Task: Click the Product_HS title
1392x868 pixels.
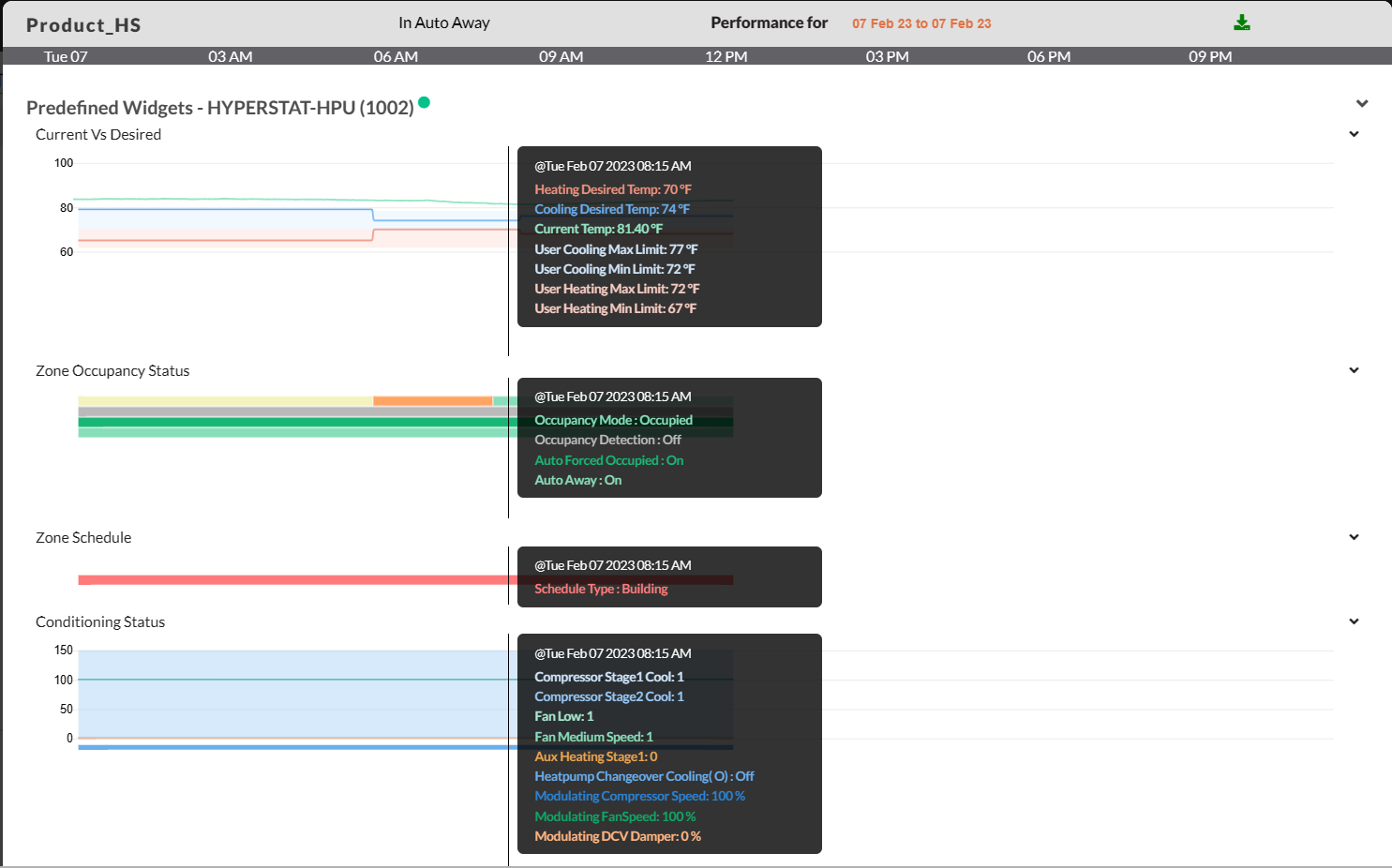Action: click(83, 25)
